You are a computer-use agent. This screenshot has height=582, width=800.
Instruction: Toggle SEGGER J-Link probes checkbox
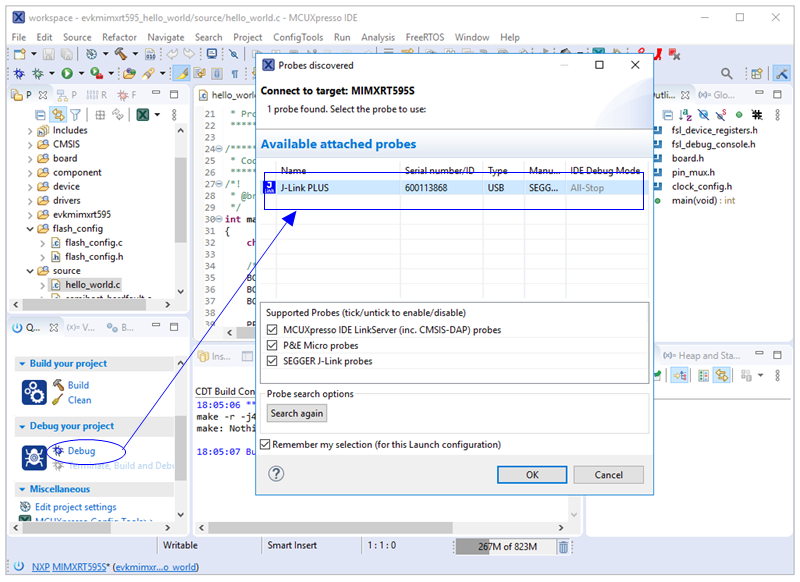pyautogui.click(x=272, y=361)
